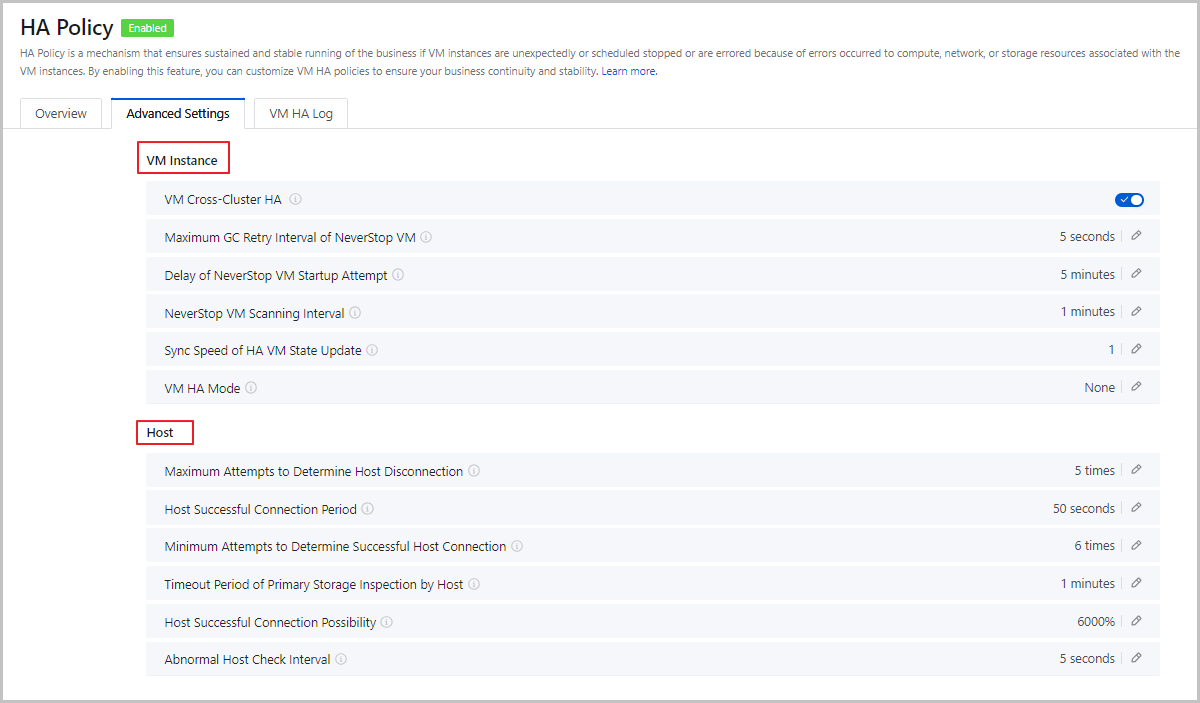Edit Delay of NeverStop VM Startup Attempt
The height and width of the screenshot is (703, 1200).
[x=1136, y=274]
